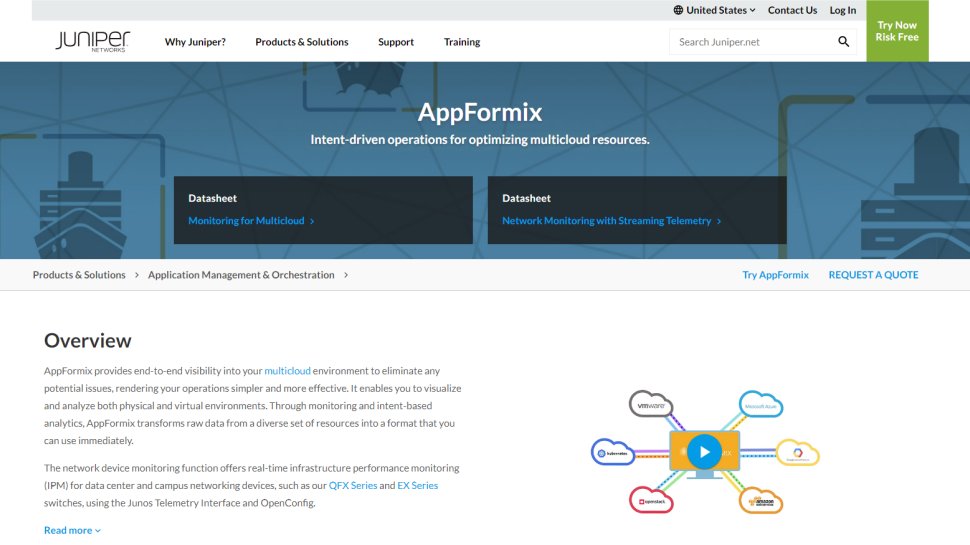Click the Contact Us link
The image size is (970, 545).
point(792,10)
